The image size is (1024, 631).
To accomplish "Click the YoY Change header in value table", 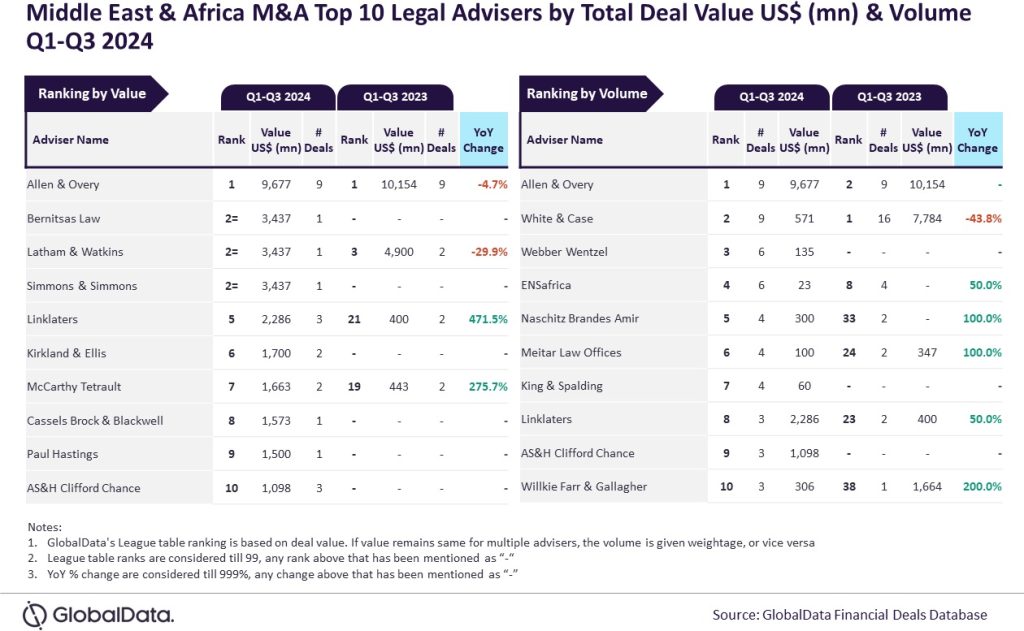I will [x=484, y=140].
